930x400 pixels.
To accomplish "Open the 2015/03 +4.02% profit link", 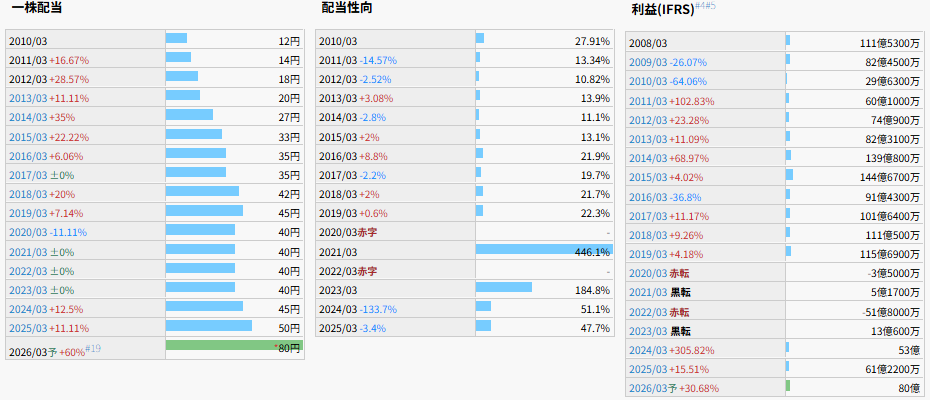I will point(647,177).
